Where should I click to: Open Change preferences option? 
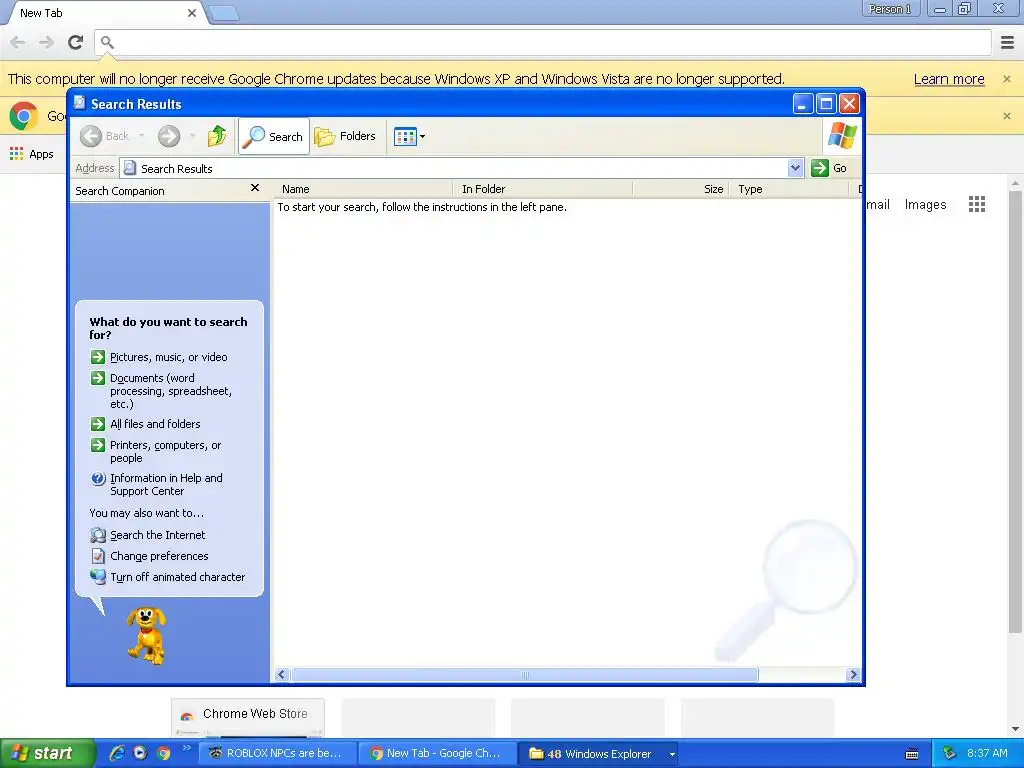tap(159, 556)
